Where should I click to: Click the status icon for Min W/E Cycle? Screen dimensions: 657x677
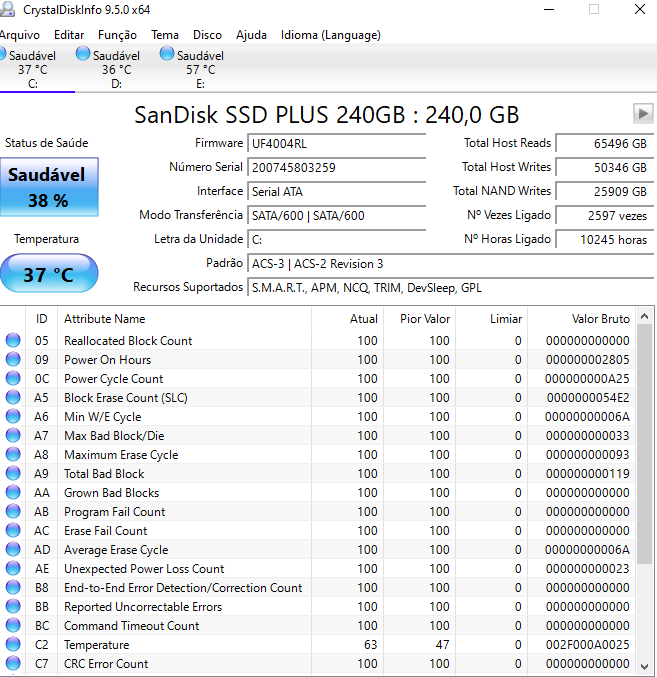tap(13, 416)
